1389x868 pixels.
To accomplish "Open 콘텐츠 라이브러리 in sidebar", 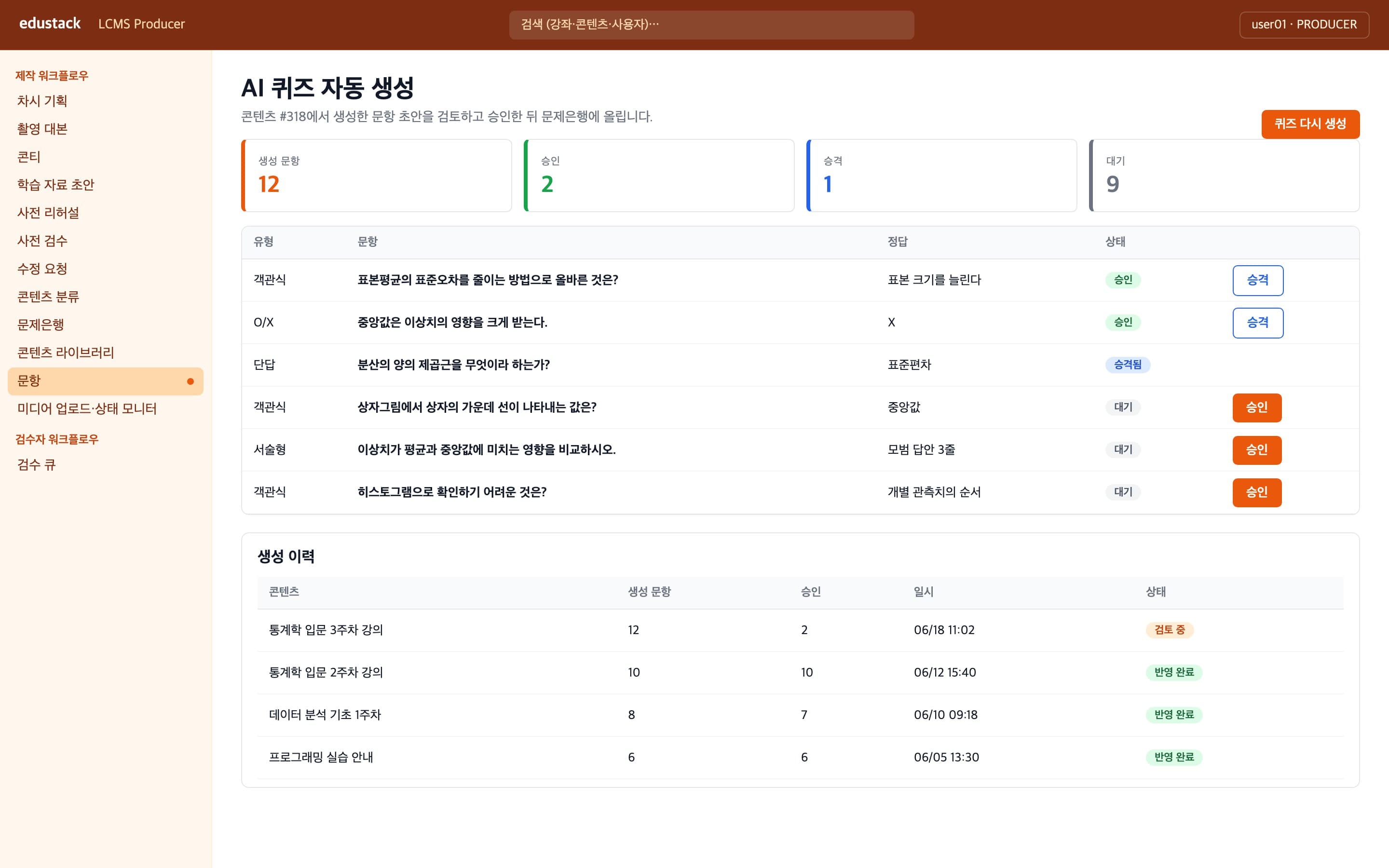I will click(x=106, y=353).
